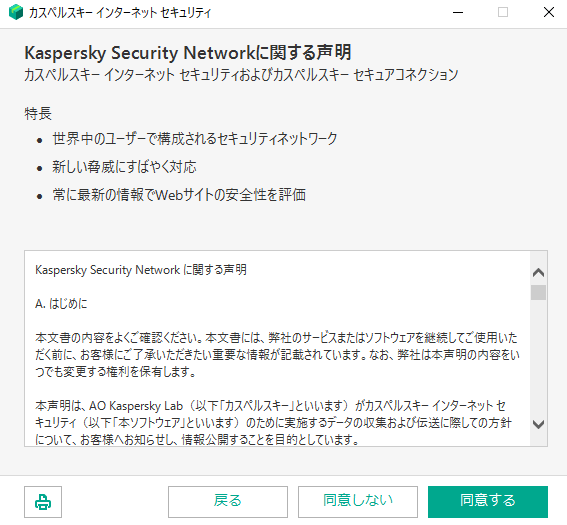Click the scrollbar thumb in the statement box
Screen dimensions: 567x525
pyautogui.click(x=538, y=292)
